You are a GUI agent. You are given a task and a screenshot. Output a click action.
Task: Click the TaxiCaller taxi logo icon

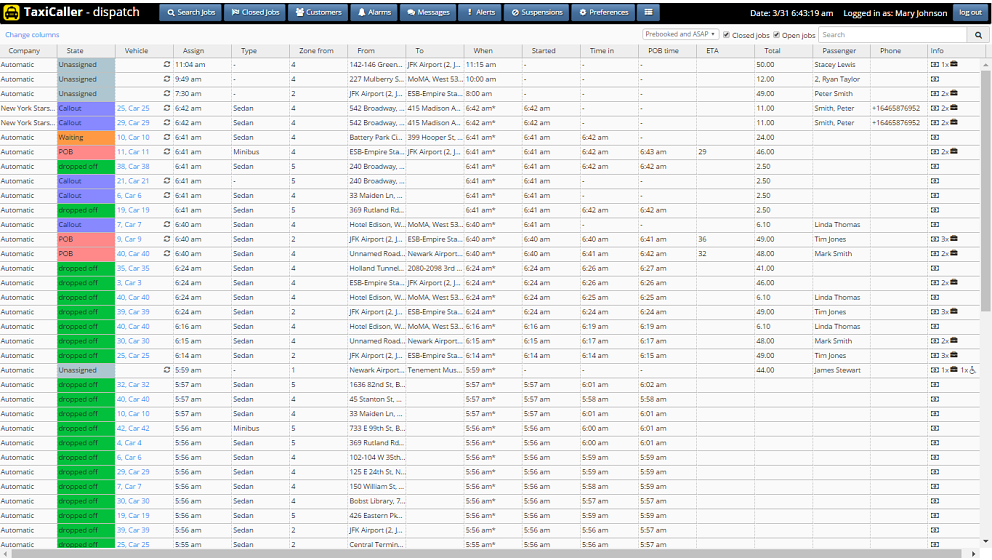[13, 13]
